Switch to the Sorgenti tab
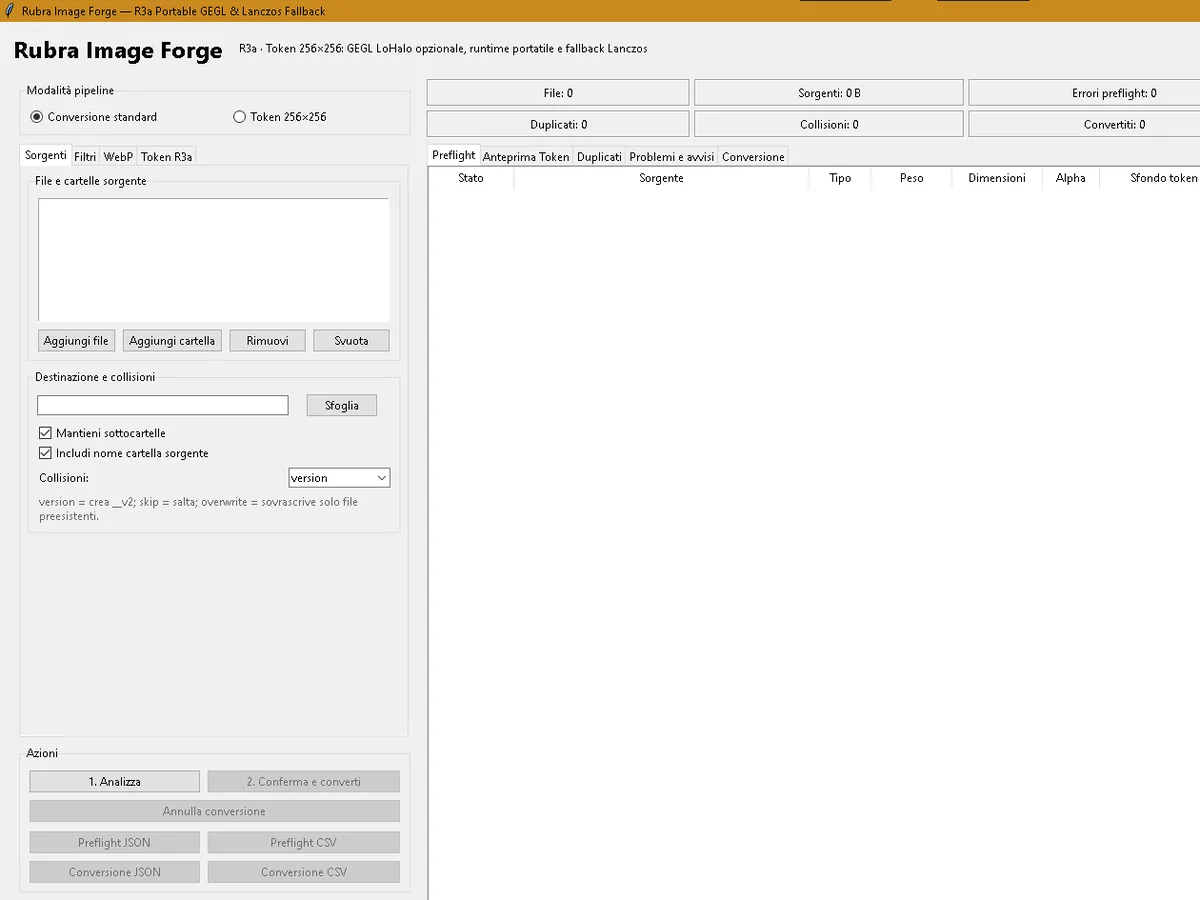The width and height of the screenshot is (1200, 900). coord(45,155)
